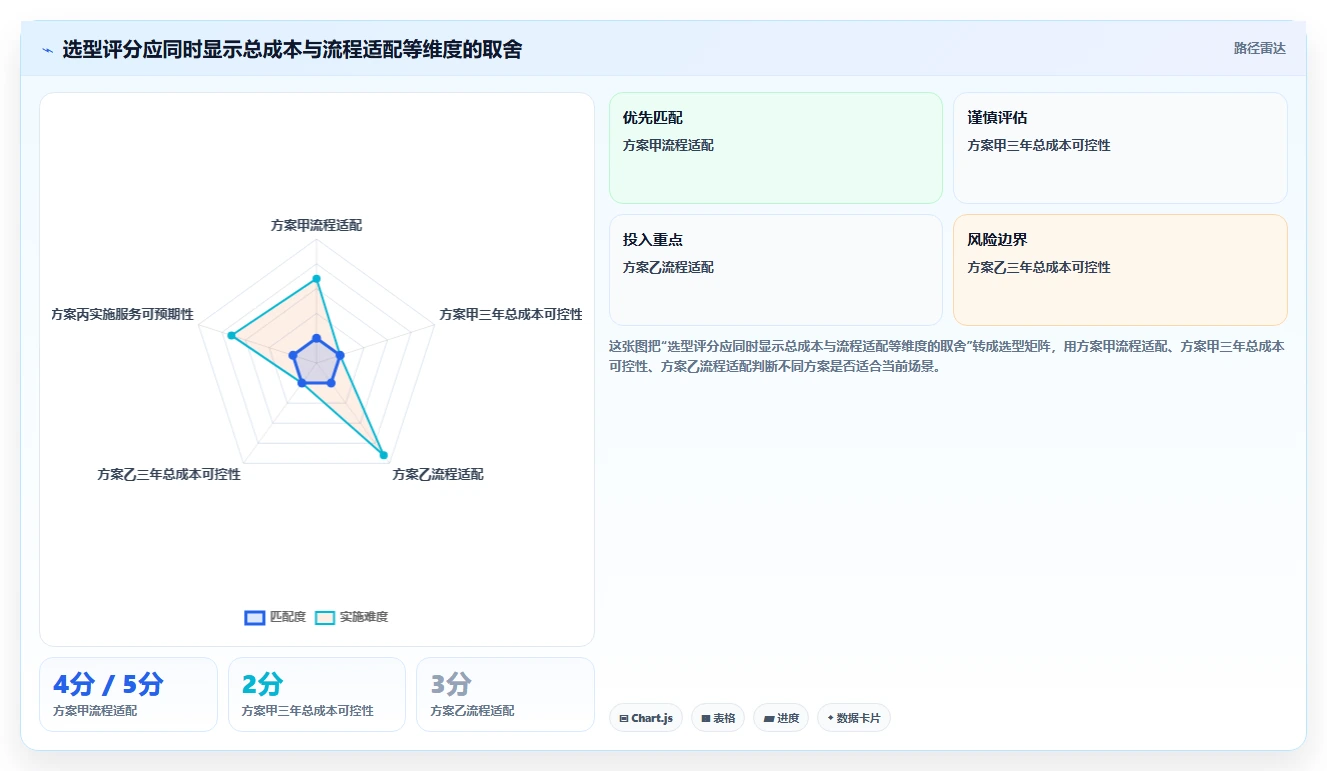The height and width of the screenshot is (771, 1327).
Task: Click the star icon in 数据卡片 tag
Action: (x=830, y=718)
